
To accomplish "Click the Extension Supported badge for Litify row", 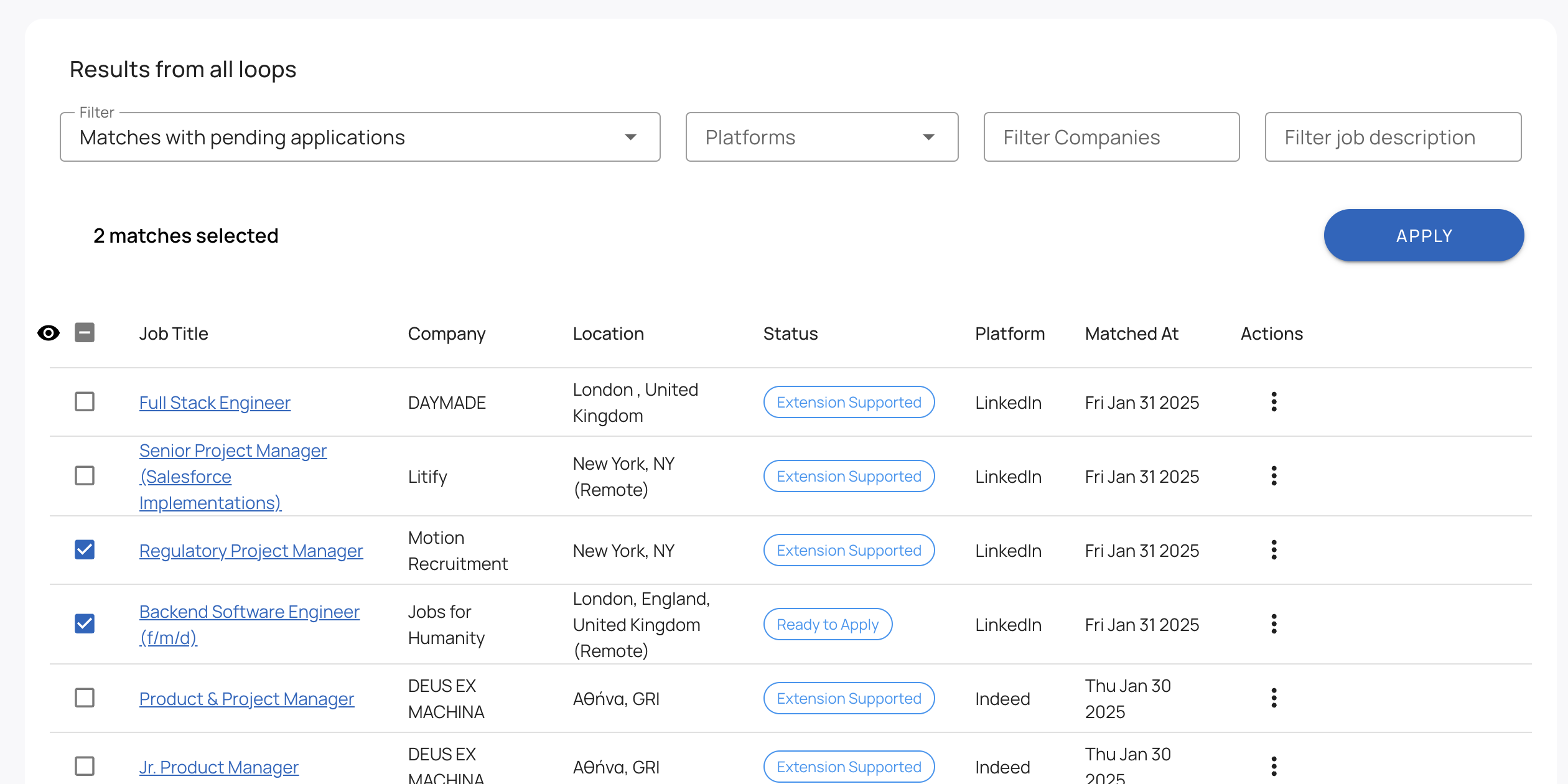I will click(848, 476).
